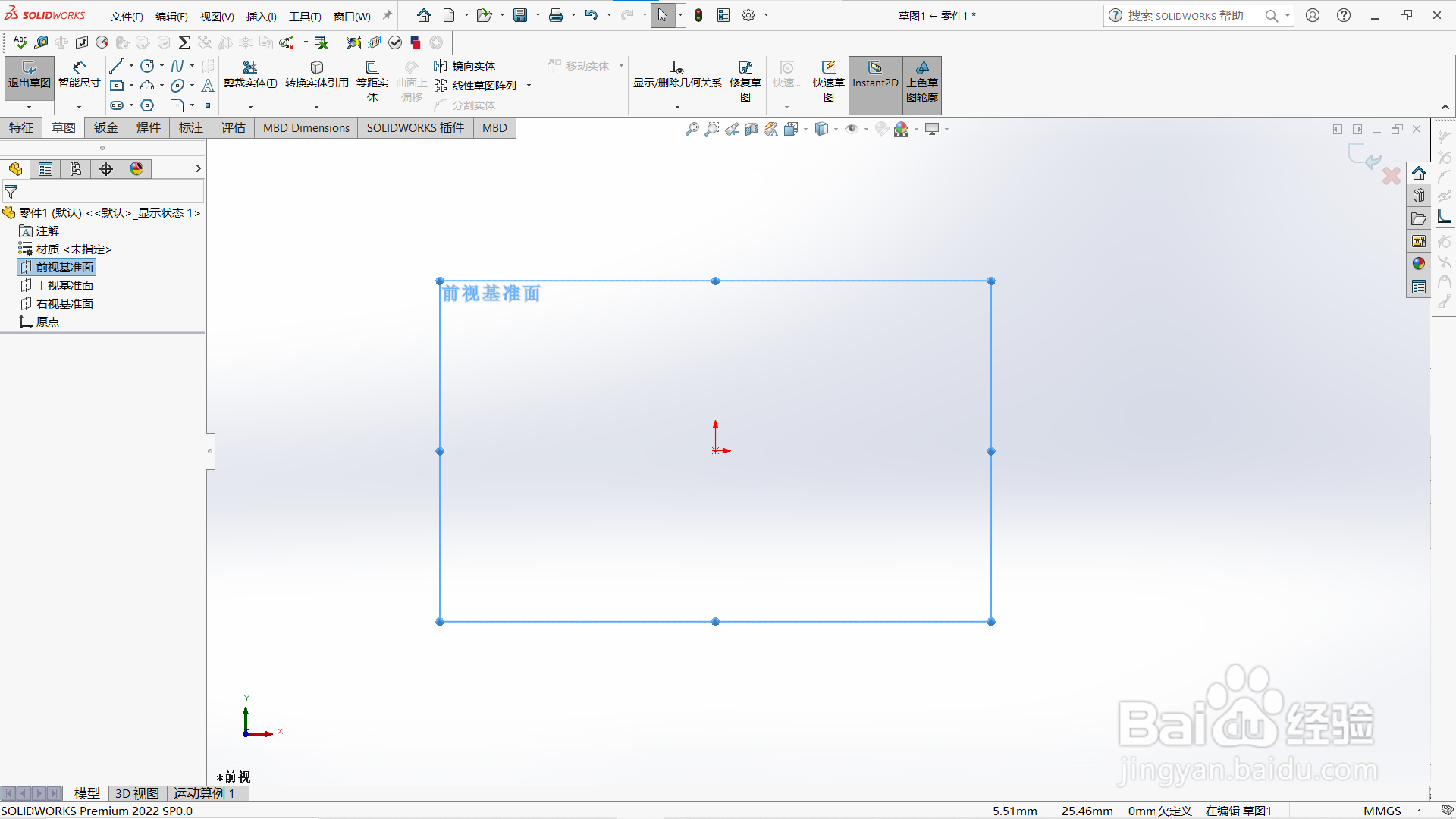Toggle 上色草图轮廓 shaded sketch contours
The height and width of the screenshot is (819, 1456).
coord(922,85)
